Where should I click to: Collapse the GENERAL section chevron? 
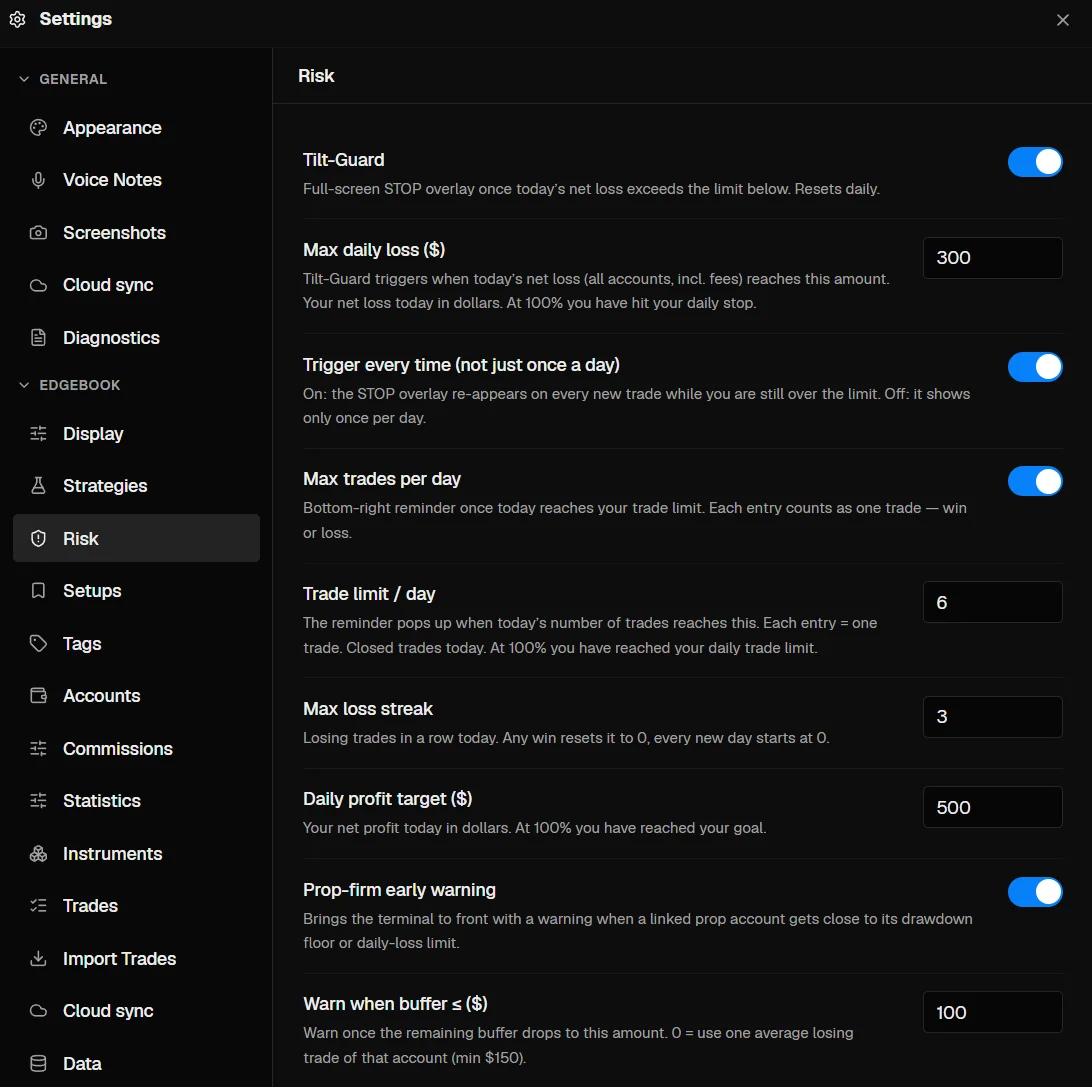pos(24,79)
